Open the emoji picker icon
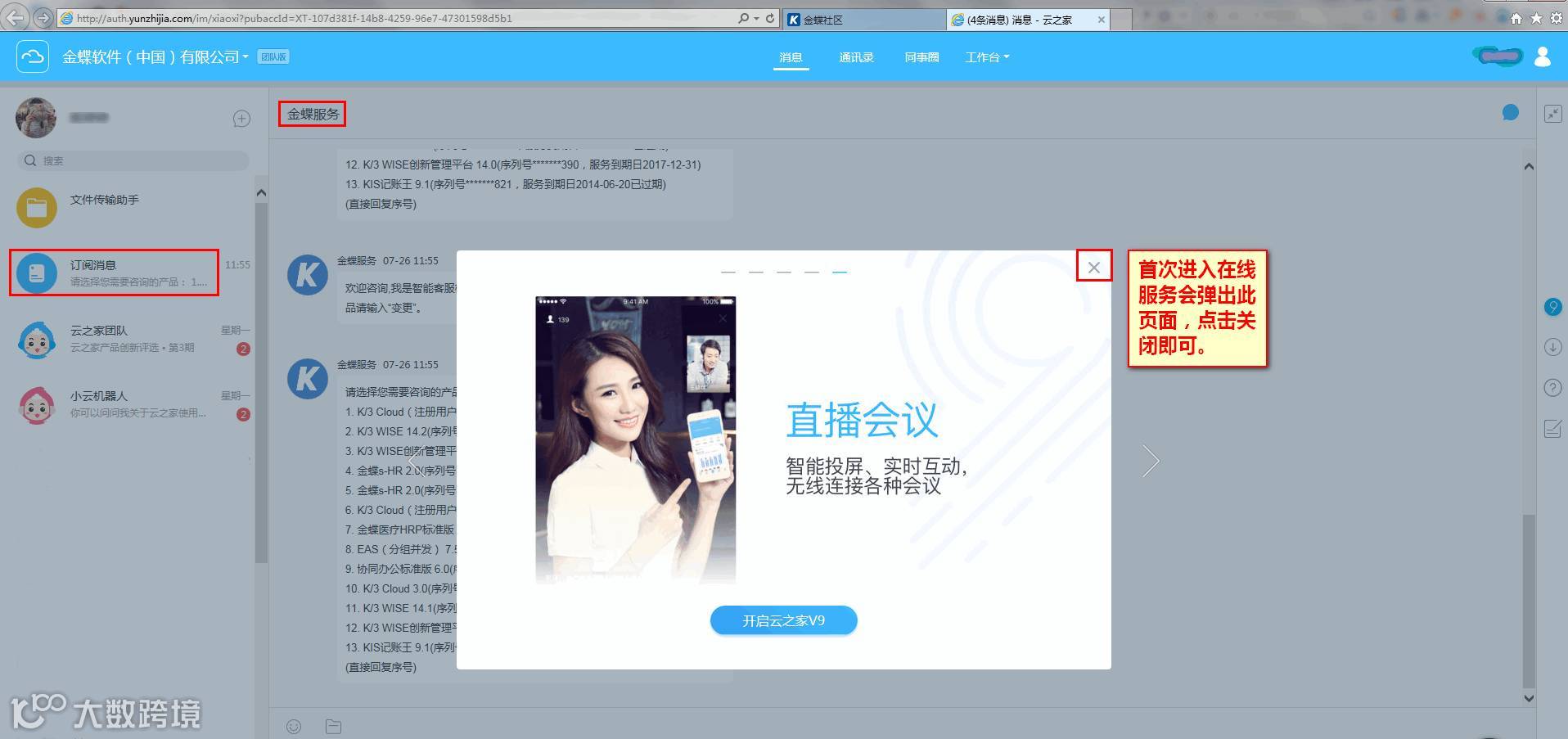The width and height of the screenshot is (1568, 739). pyautogui.click(x=294, y=726)
